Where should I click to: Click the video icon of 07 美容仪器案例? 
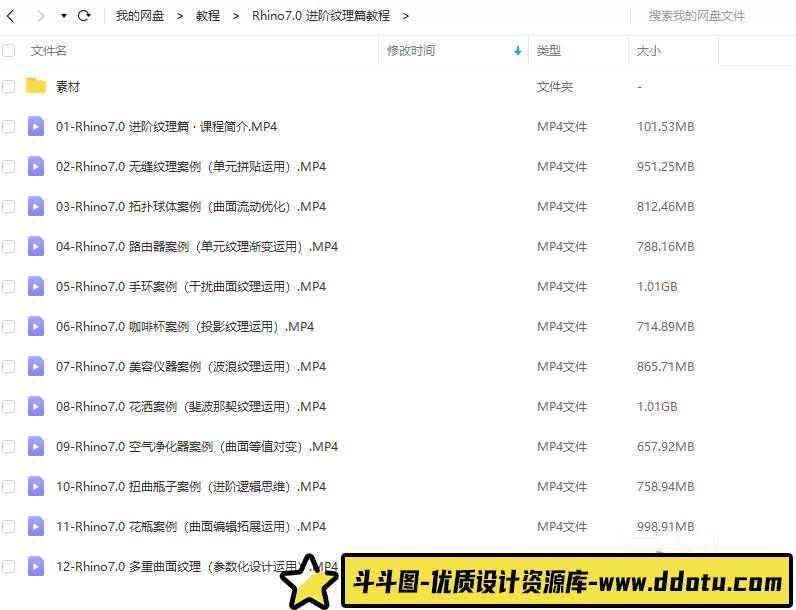click(36, 366)
